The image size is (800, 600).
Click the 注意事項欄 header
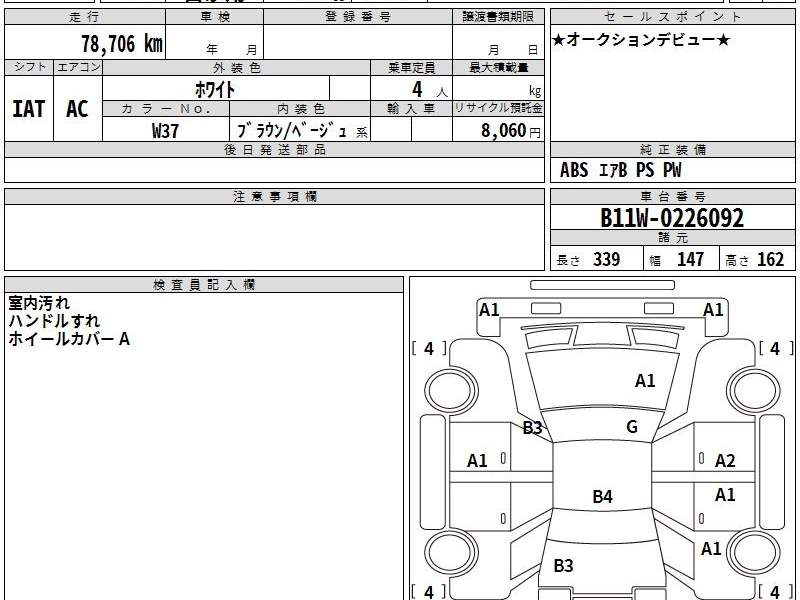274,196
